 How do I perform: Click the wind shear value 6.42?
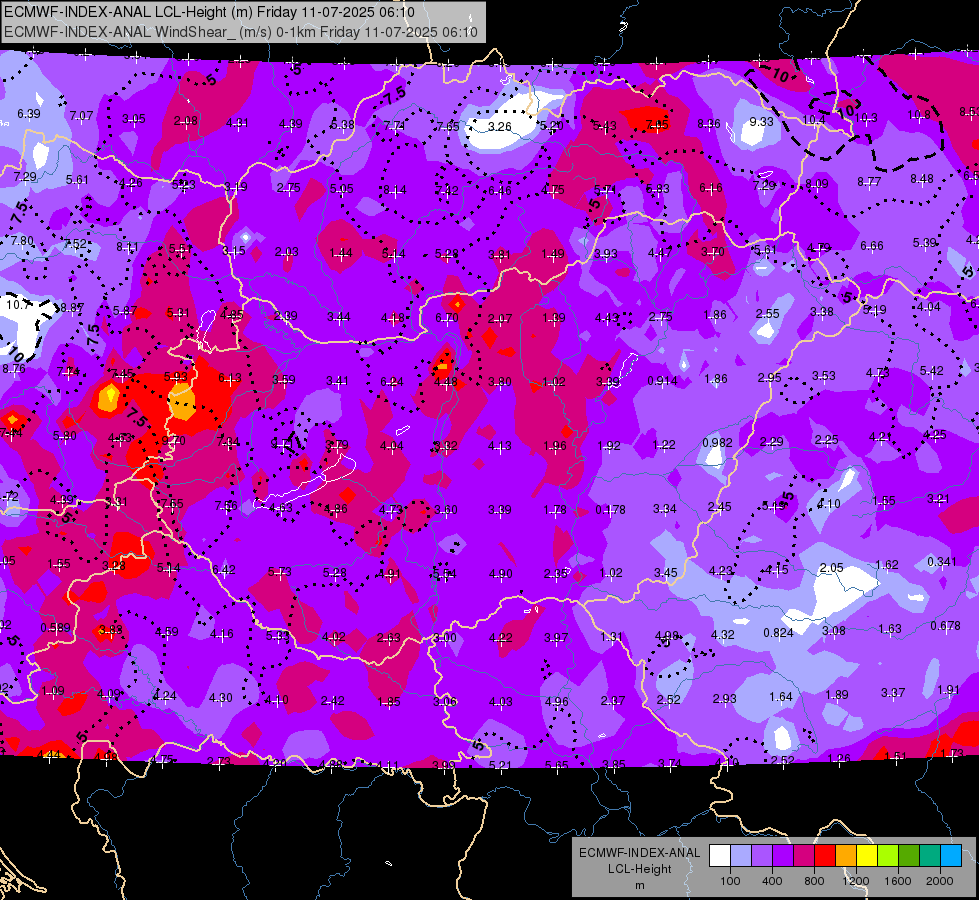(x=224, y=570)
